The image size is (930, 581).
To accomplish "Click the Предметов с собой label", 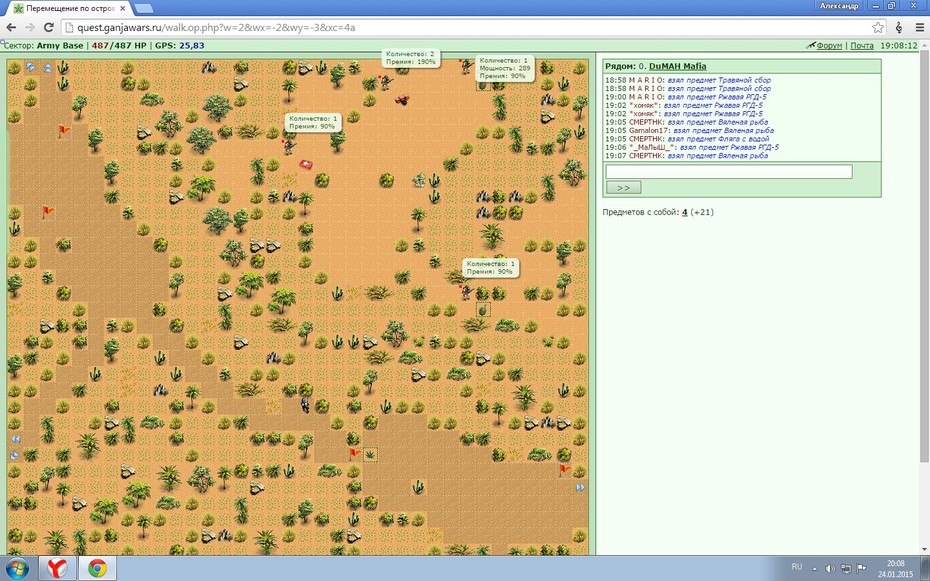I will point(641,212).
